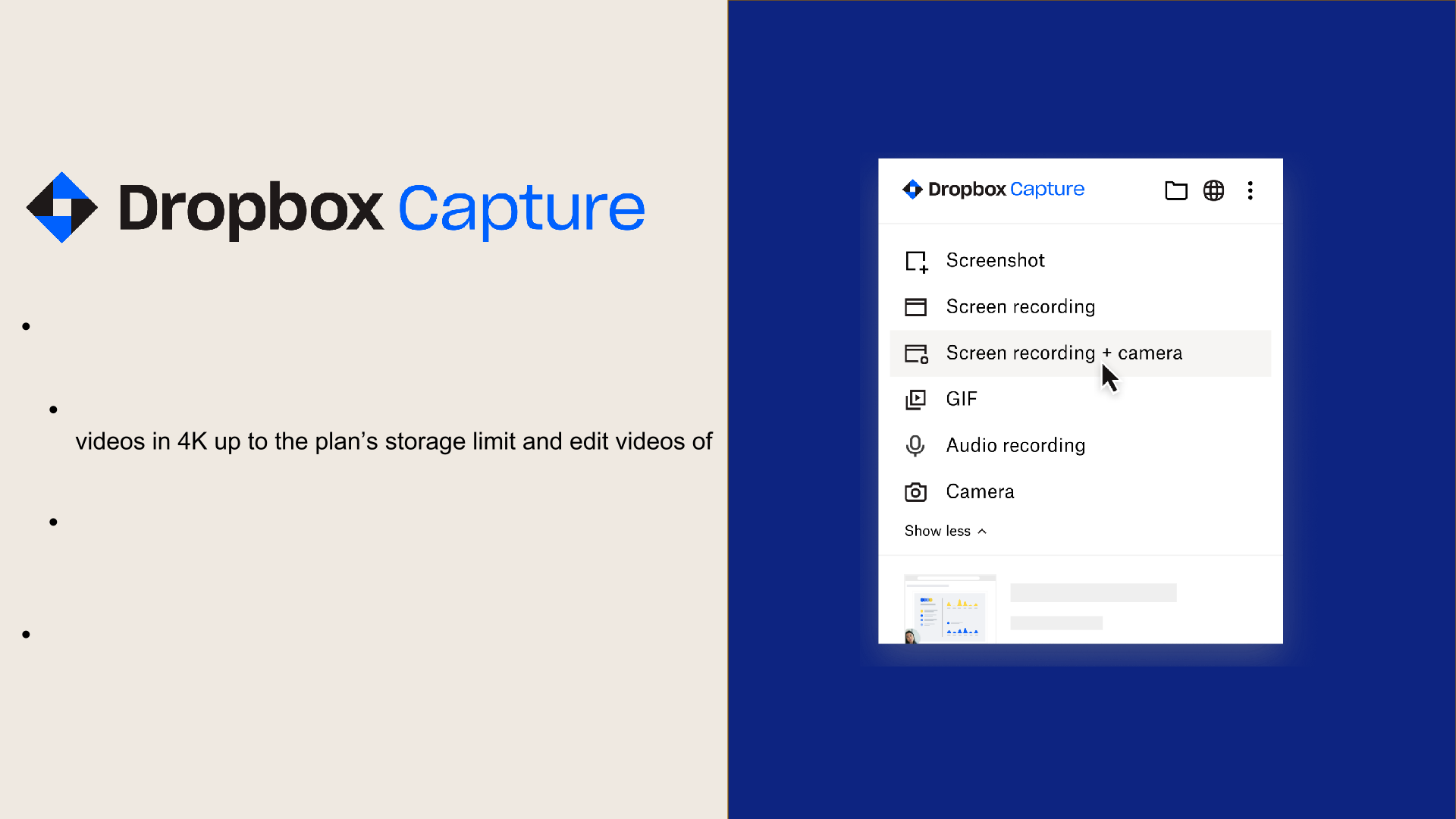Click the Screenshot capture icon
Image resolution: width=1456 pixels, height=819 pixels.
[916, 261]
